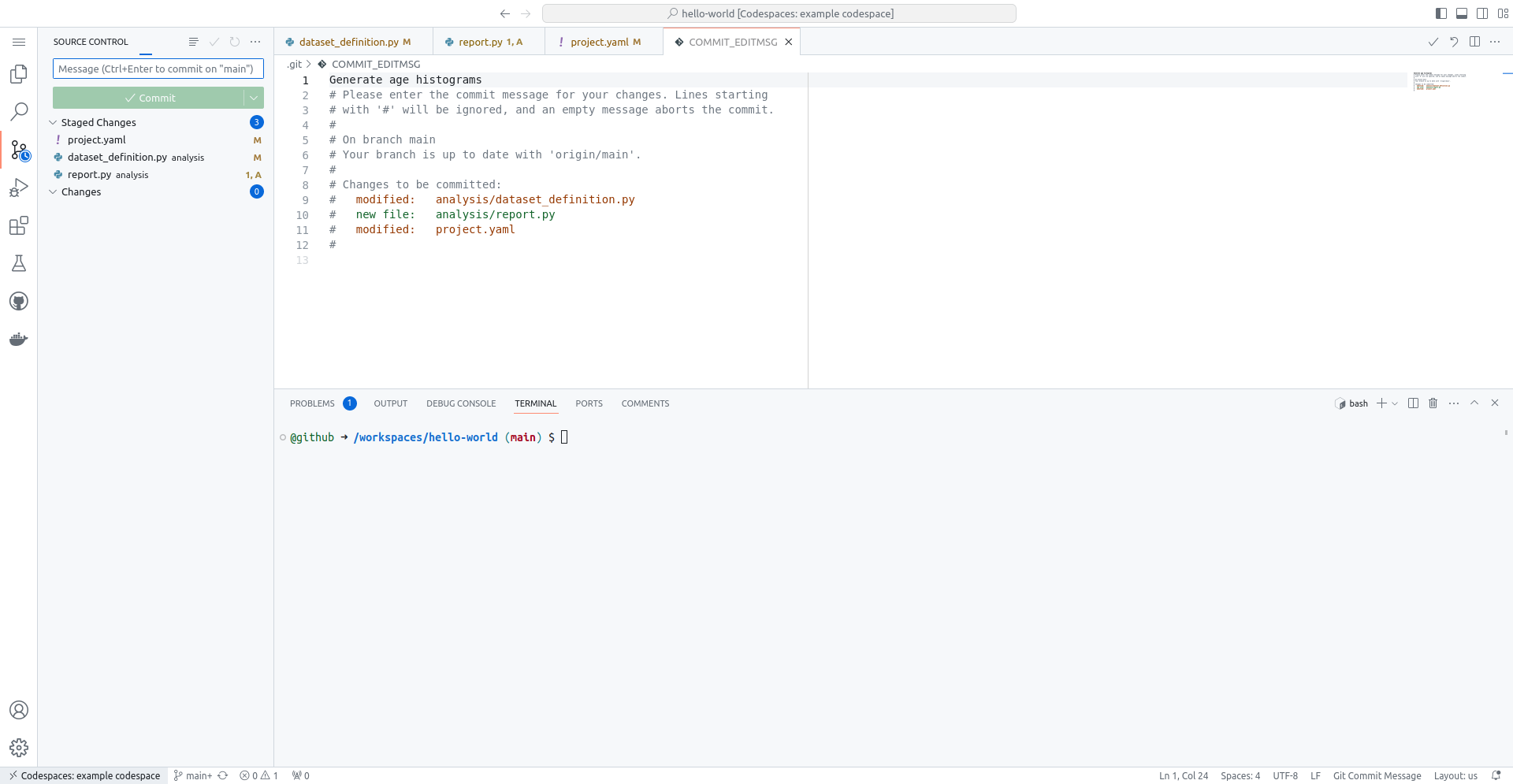
Task: Open the Output panel tab
Action: [390, 403]
